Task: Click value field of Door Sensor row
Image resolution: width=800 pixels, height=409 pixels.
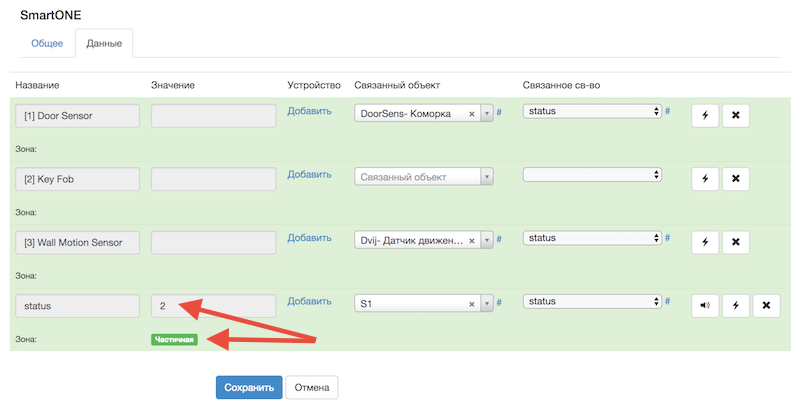Action: 214,116
